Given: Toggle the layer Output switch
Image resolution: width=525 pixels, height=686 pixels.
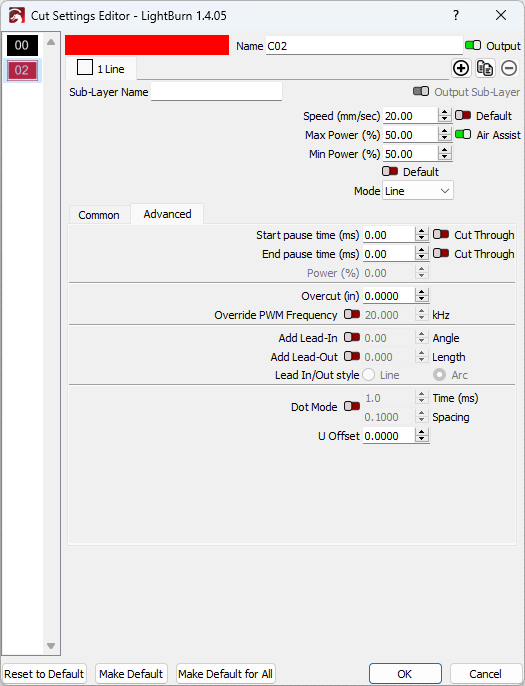Looking at the screenshot, I should (473, 46).
